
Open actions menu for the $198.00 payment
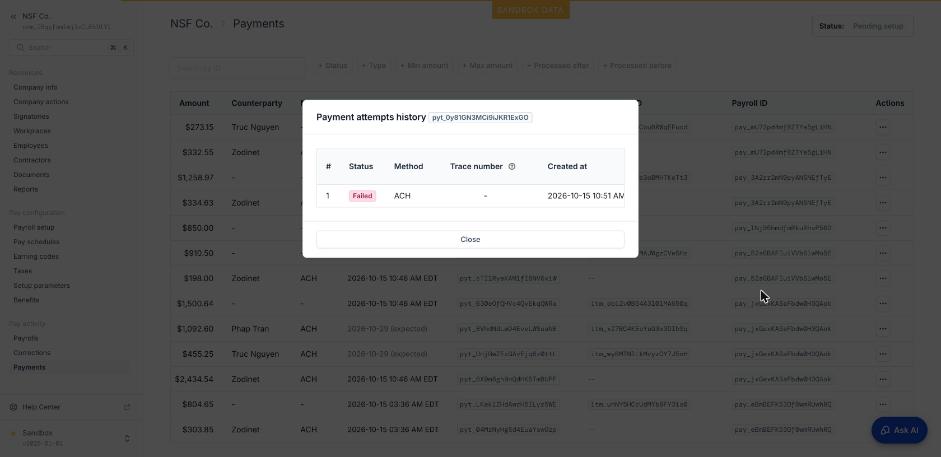point(883,278)
